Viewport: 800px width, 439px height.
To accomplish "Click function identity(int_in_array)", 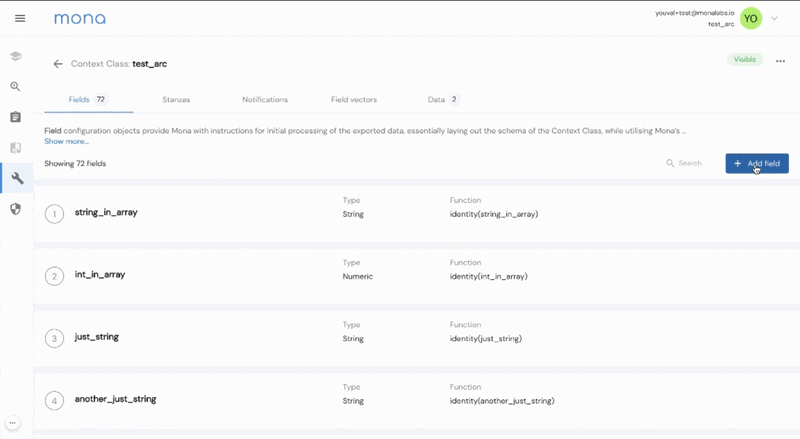I will 489,277.
